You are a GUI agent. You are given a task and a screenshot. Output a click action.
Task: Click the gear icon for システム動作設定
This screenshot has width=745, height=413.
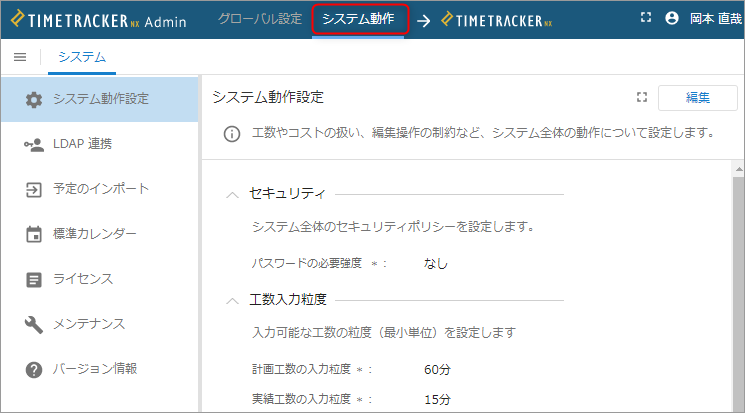click(34, 100)
